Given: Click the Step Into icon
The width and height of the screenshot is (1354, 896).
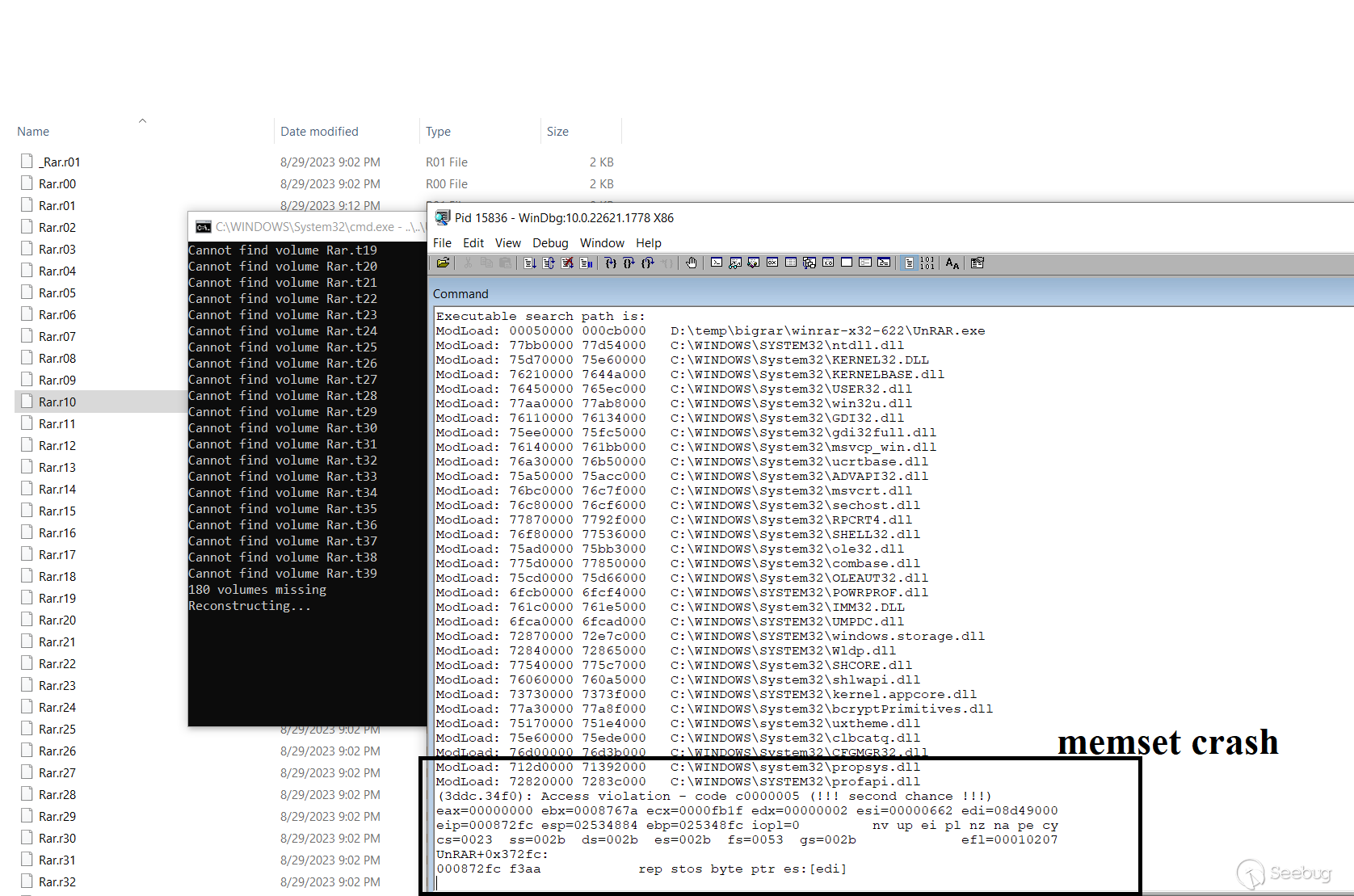Looking at the screenshot, I should [x=611, y=263].
